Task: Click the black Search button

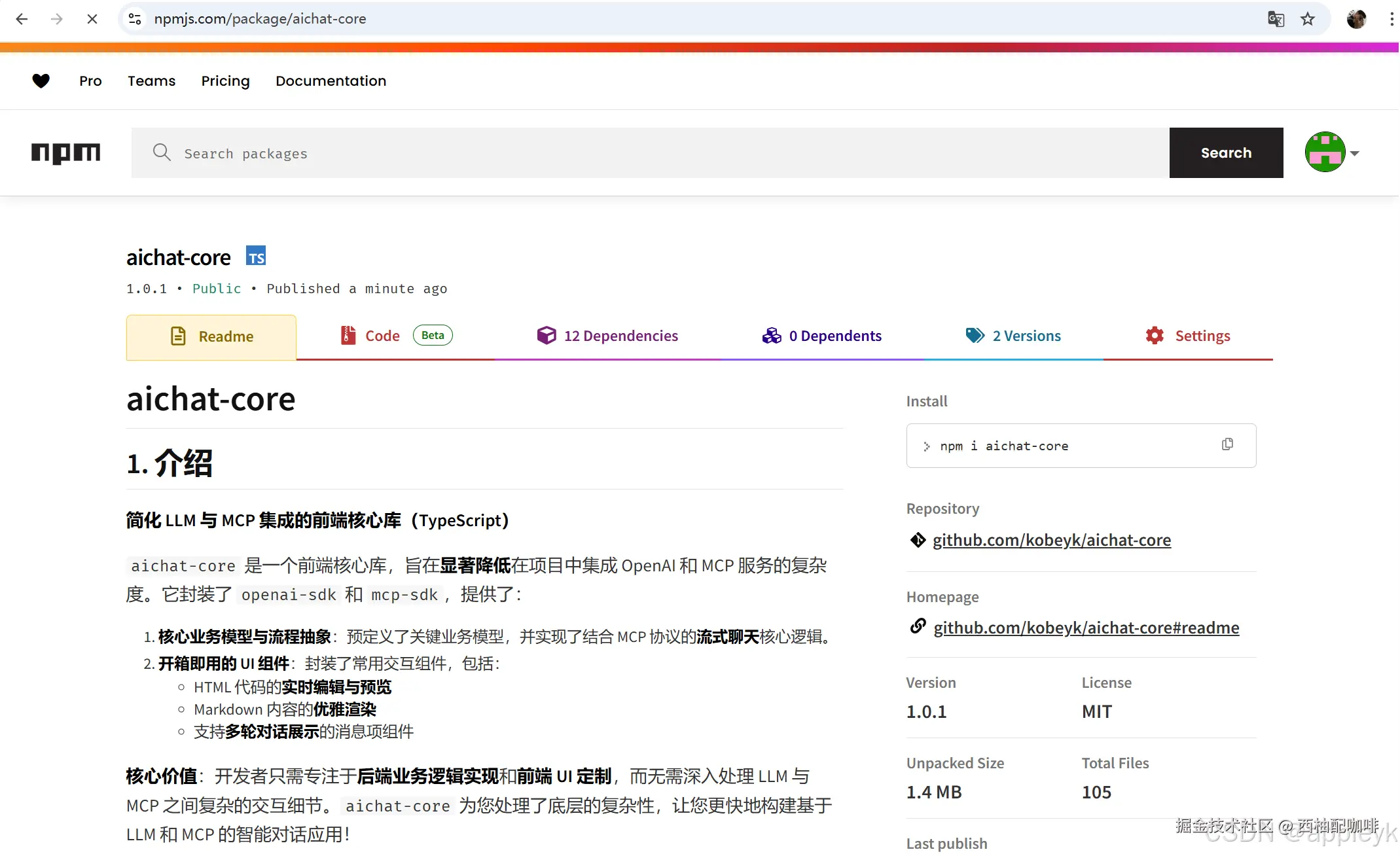Action: (x=1226, y=152)
